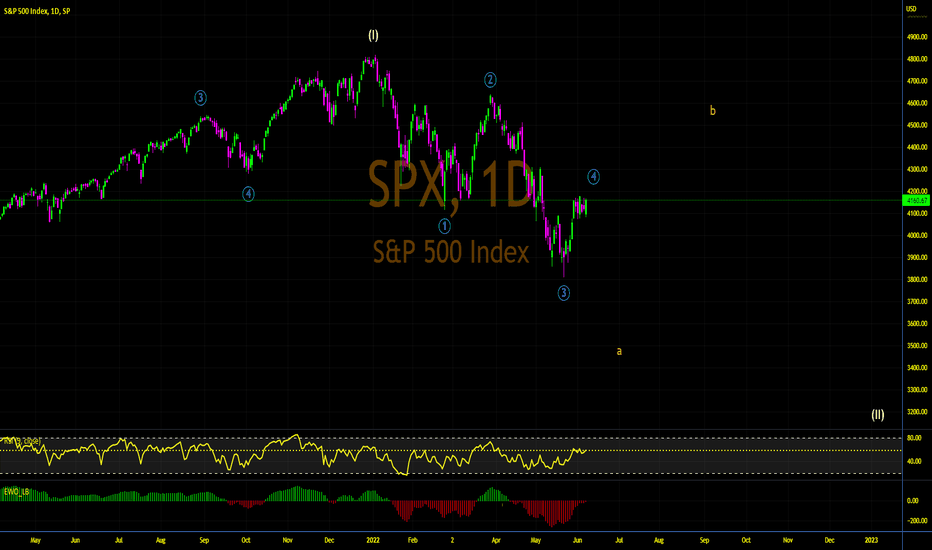This screenshot has width=932, height=550.
Task: Select circled 4 label below the October 2021 low
Action: pyautogui.click(x=248, y=194)
